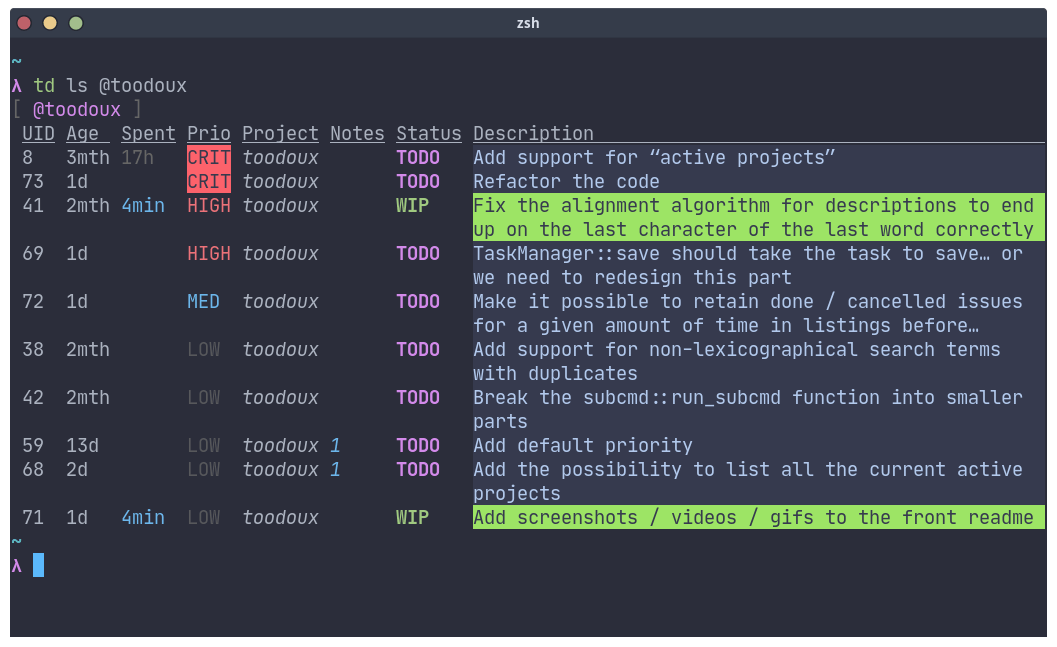
Task: Click the @toodoux filter label in brackets
Action: click(x=77, y=109)
